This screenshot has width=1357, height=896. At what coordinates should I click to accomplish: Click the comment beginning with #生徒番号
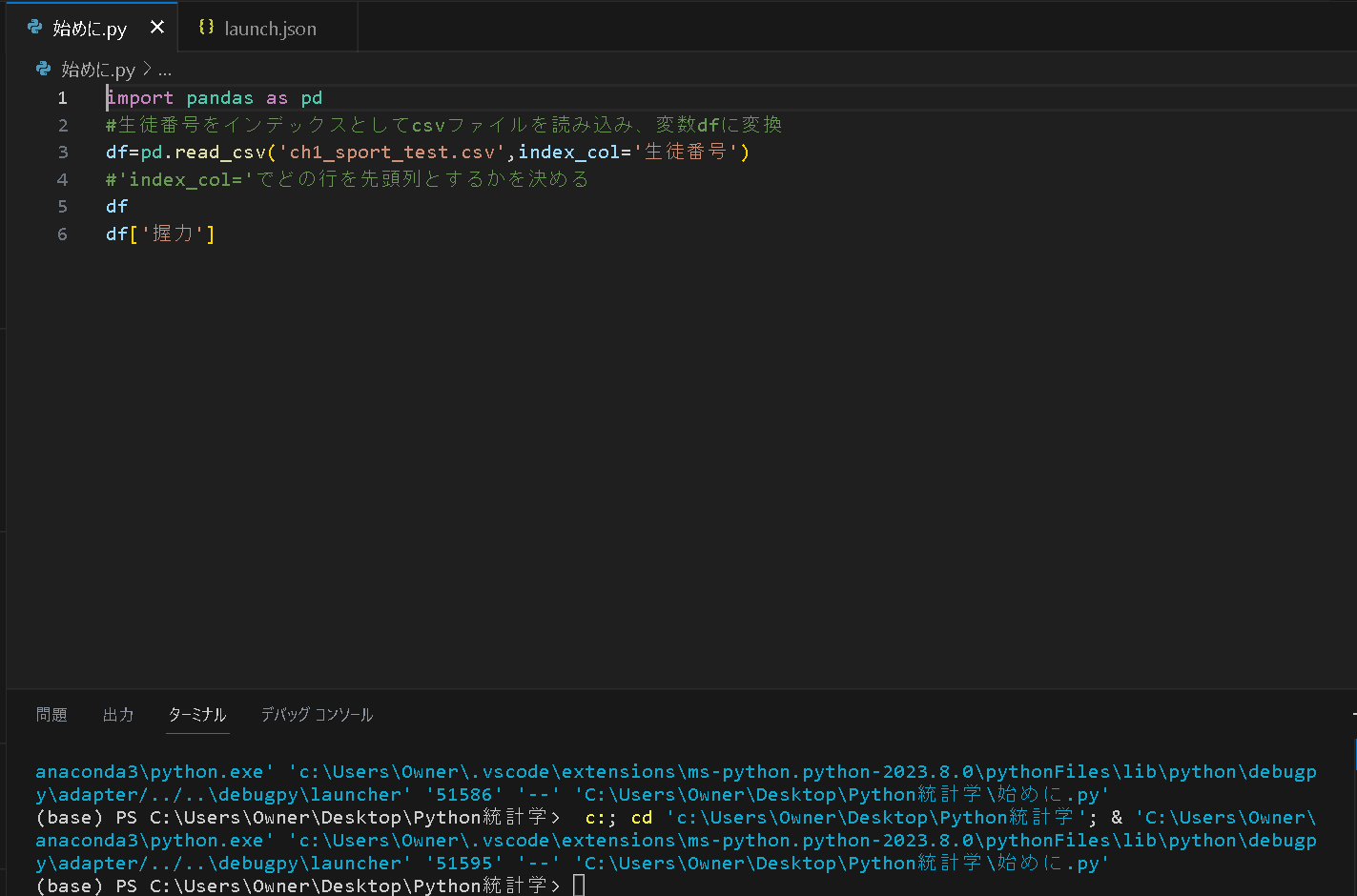[x=443, y=125]
